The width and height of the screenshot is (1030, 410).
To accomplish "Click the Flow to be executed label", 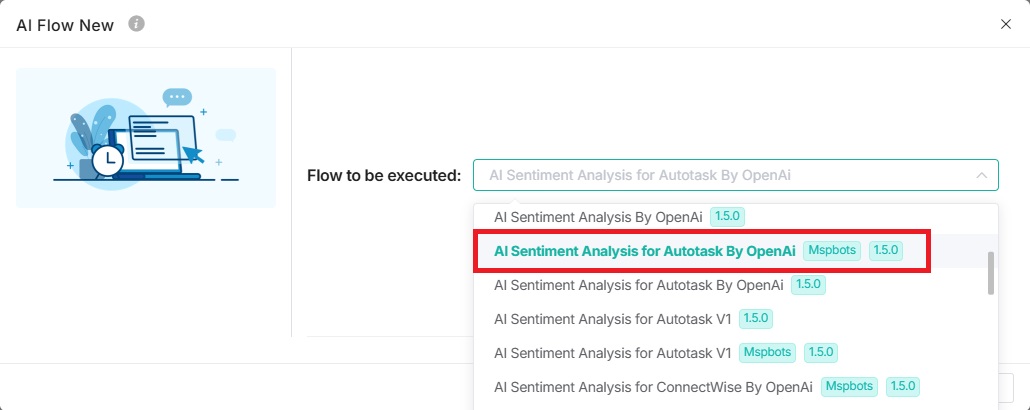I will (384, 176).
